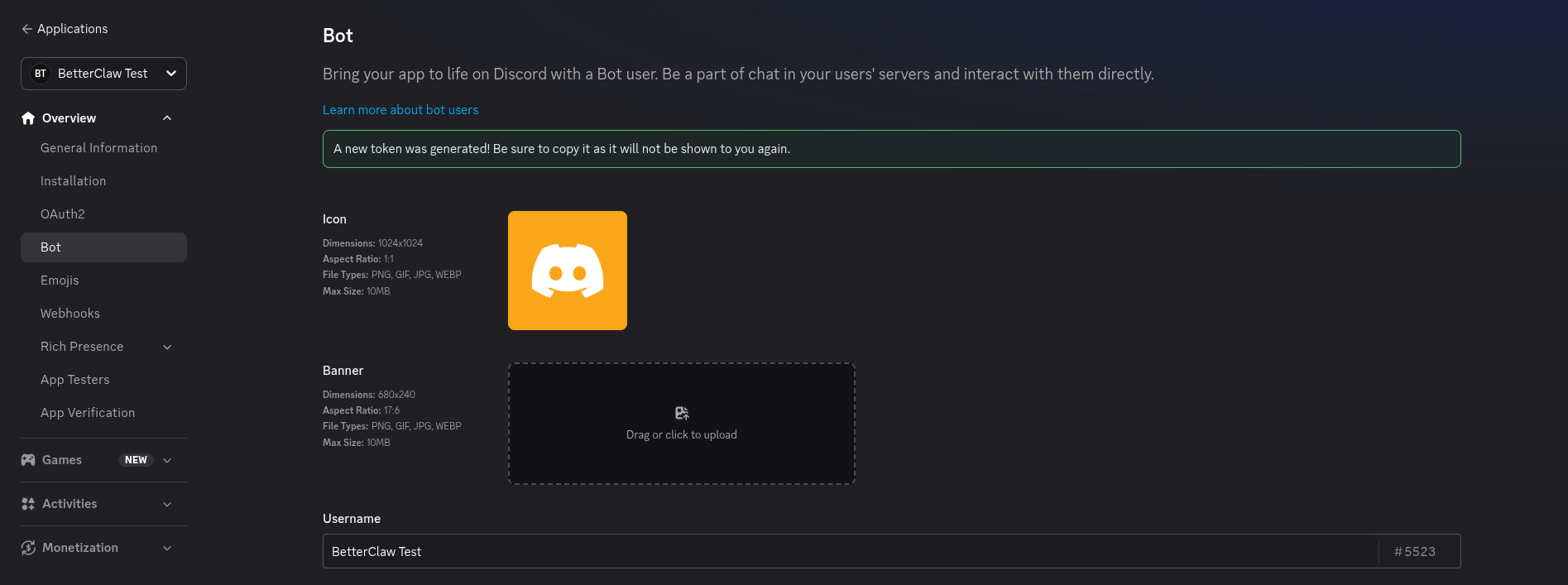1568x585 pixels.
Task: Open Learn more about bot users link
Action: click(400, 110)
